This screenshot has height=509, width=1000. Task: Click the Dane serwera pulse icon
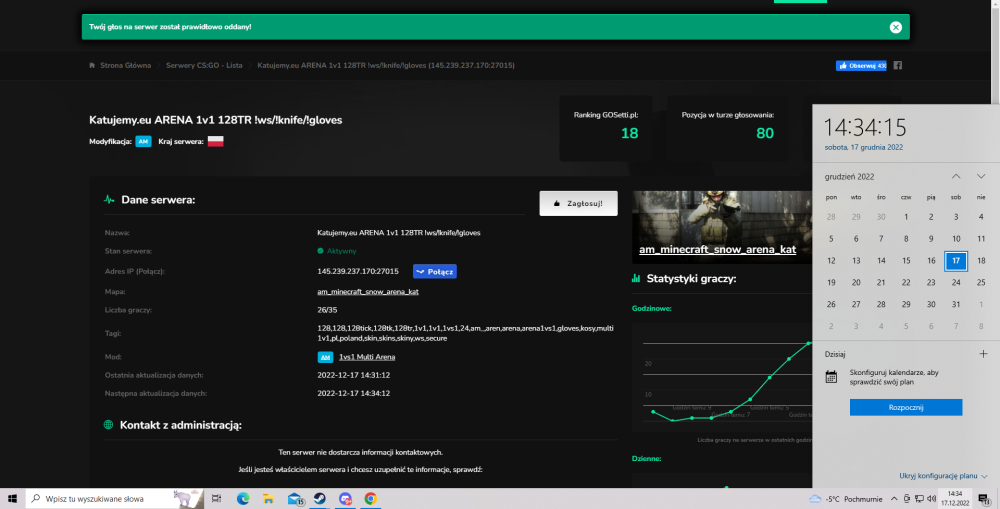coord(109,200)
